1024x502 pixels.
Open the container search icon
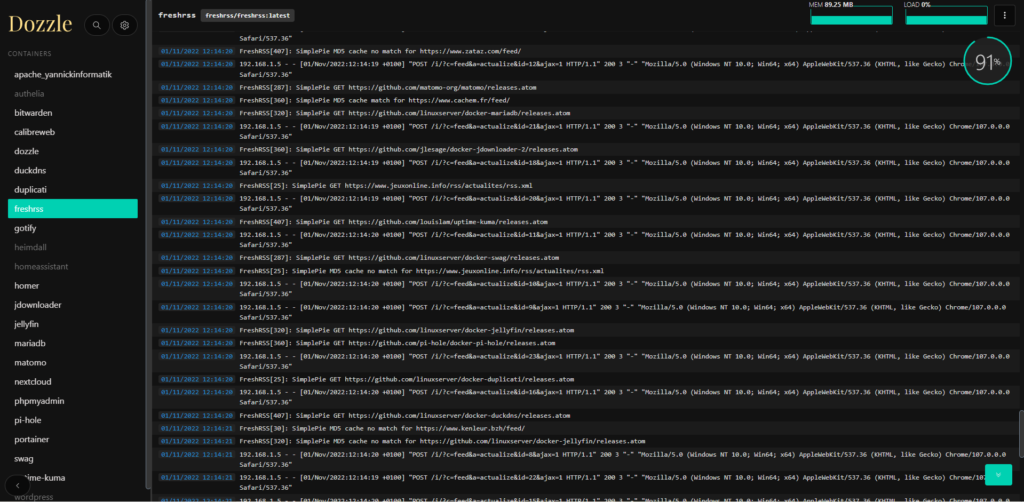coord(97,25)
